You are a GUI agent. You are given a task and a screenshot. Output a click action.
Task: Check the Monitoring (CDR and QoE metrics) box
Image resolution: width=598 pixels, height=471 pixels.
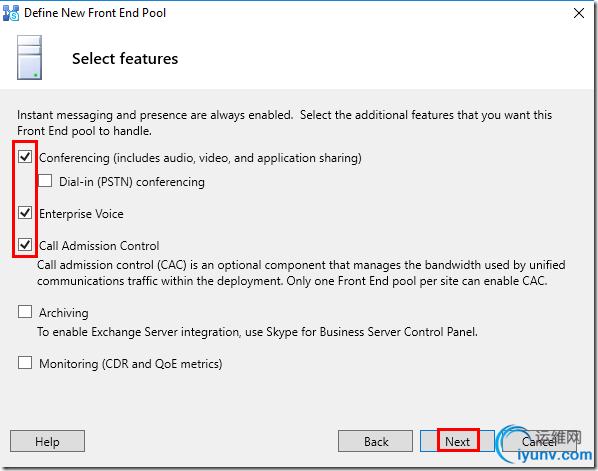click(25, 363)
